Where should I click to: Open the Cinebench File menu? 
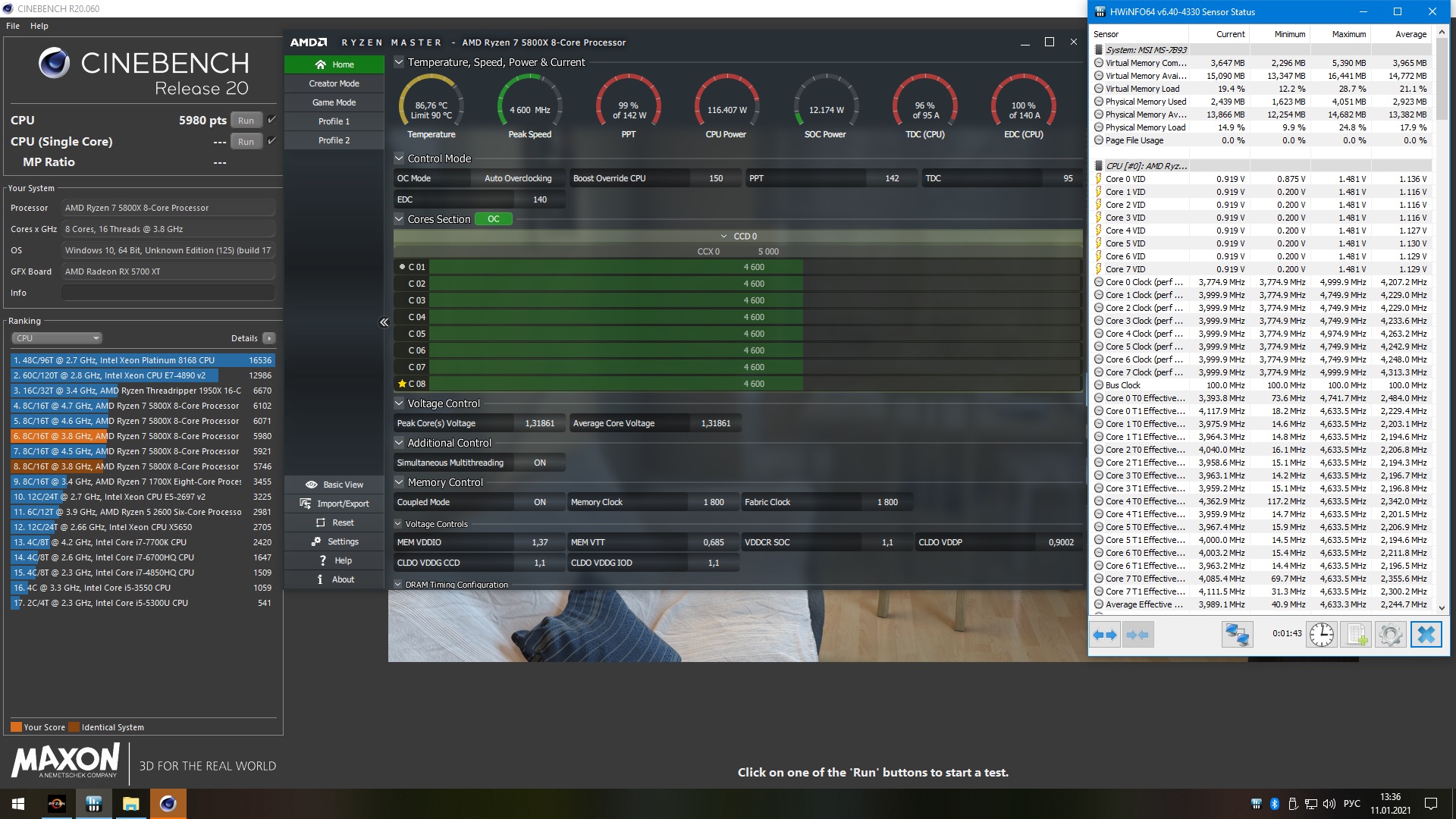click(x=13, y=26)
